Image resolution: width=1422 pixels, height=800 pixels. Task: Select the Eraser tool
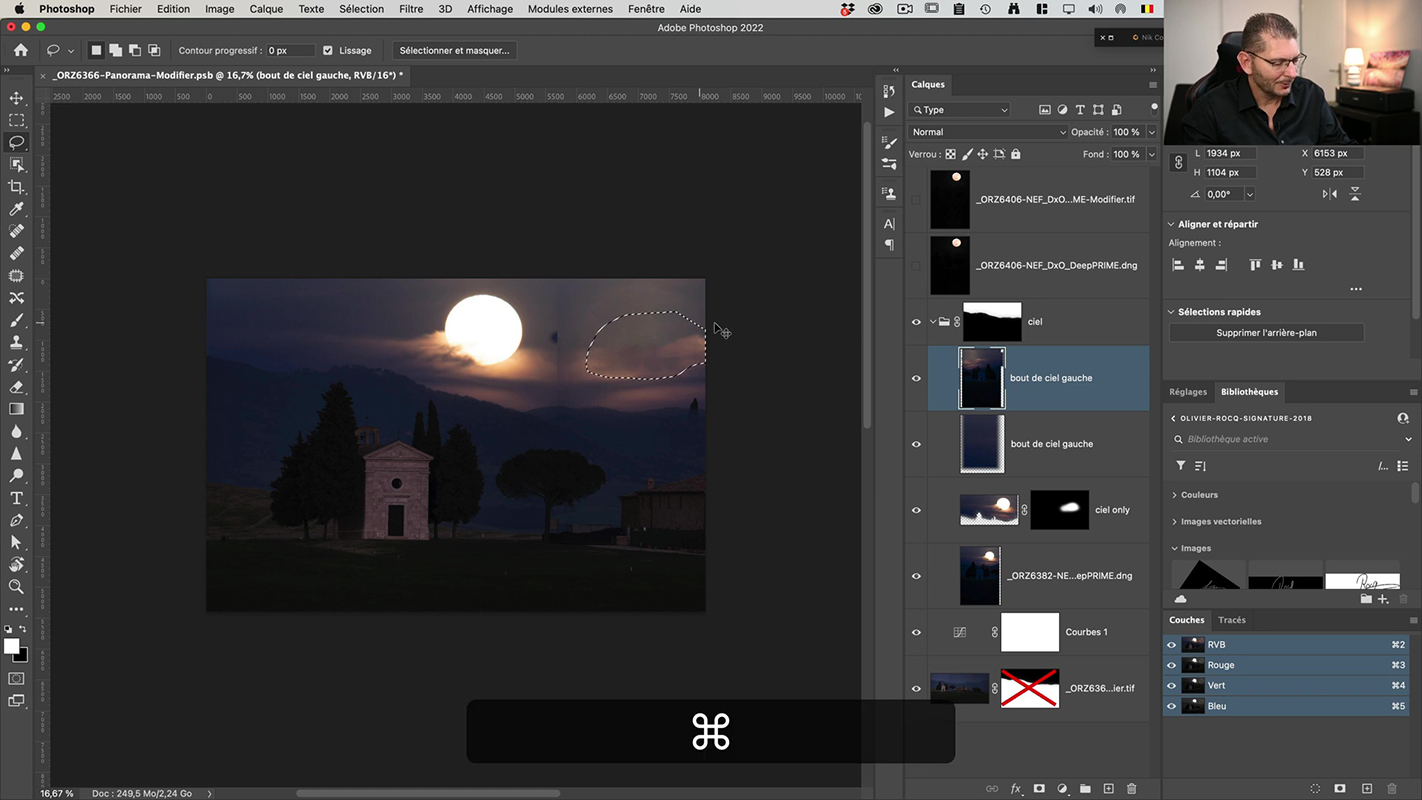[x=16, y=387]
